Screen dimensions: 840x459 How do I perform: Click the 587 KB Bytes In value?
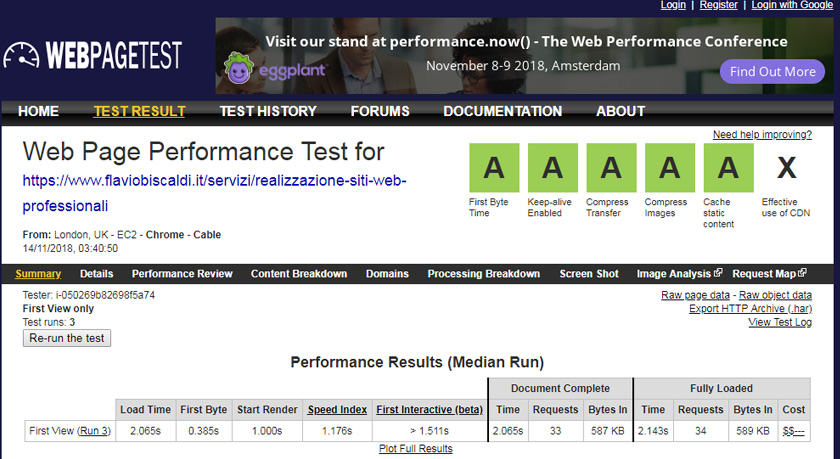click(x=608, y=431)
